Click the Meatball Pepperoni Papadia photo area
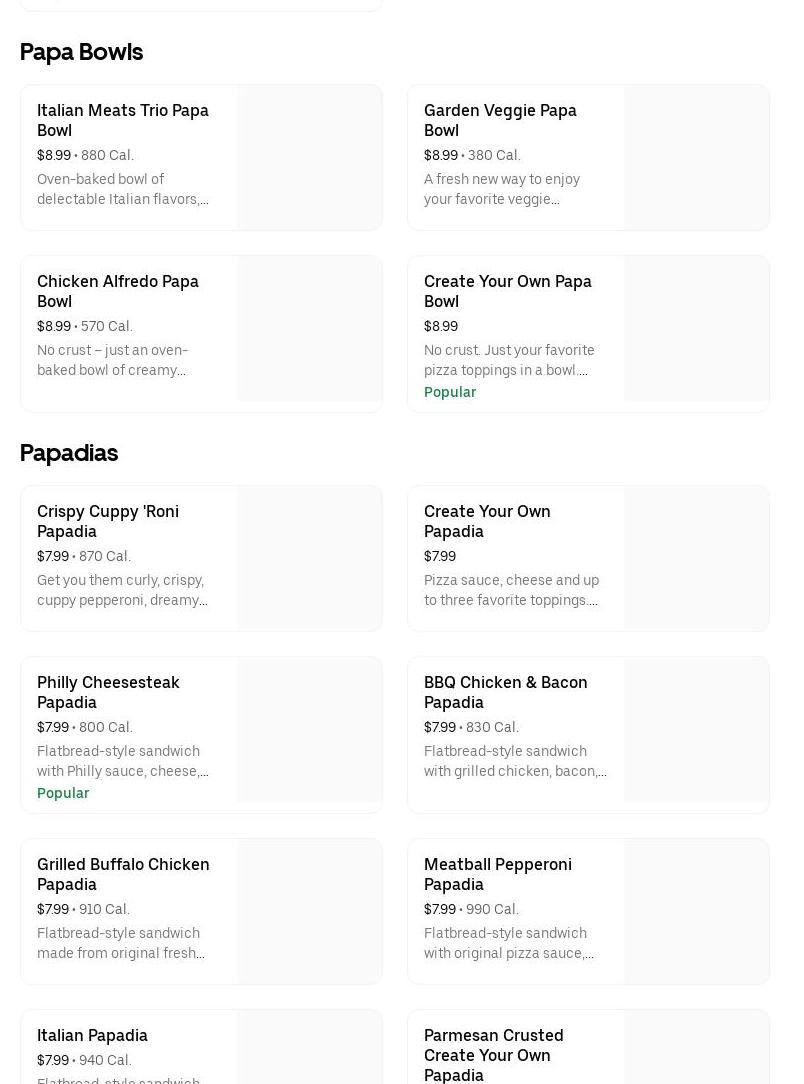The image size is (804, 1084). click(696, 911)
